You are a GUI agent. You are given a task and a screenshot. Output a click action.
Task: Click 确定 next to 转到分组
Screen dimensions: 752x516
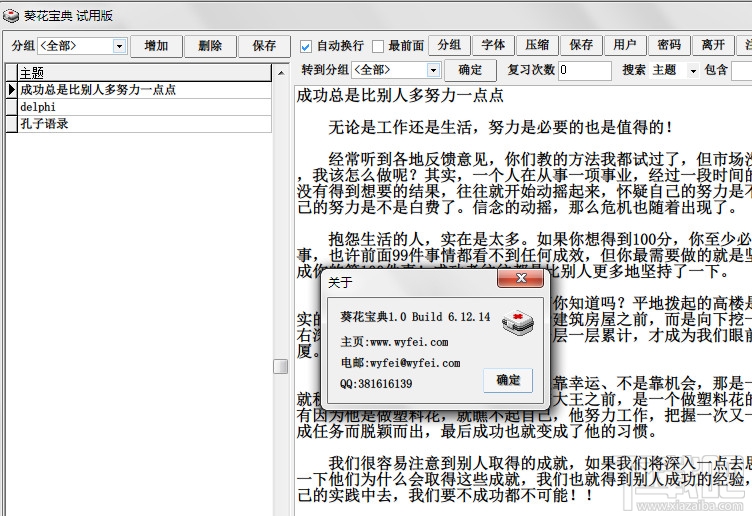point(470,70)
